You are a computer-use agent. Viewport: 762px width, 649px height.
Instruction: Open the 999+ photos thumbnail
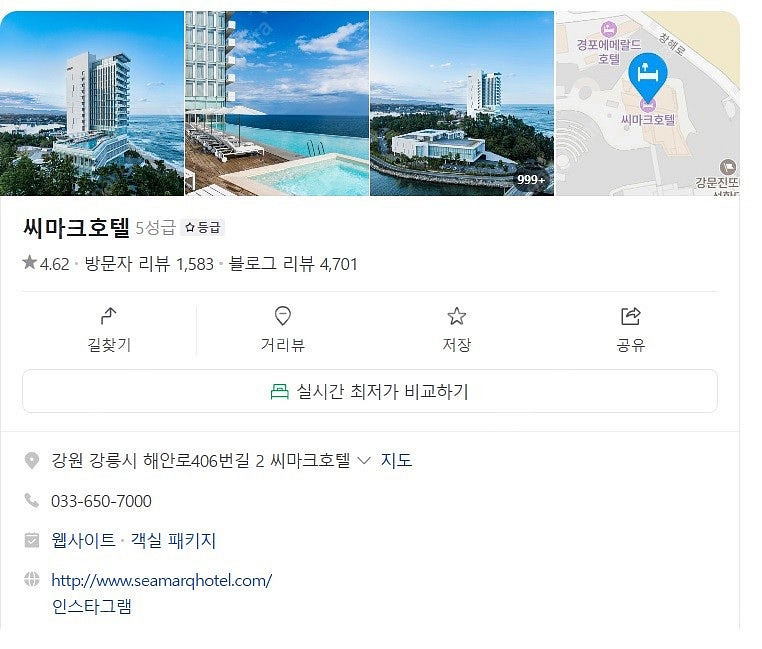462,104
